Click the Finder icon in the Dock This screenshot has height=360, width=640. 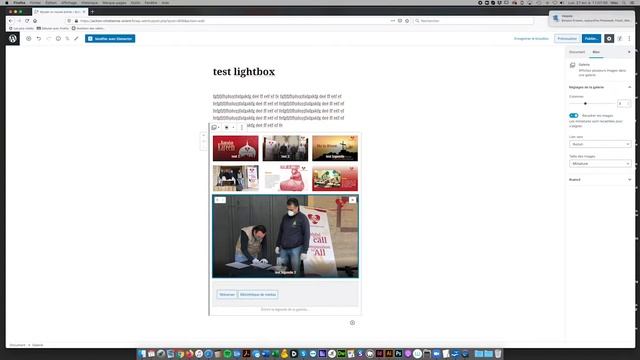pos(142,354)
